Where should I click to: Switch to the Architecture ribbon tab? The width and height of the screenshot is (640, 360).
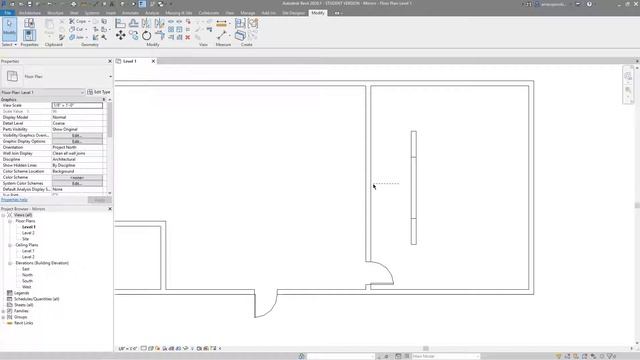point(29,13)
